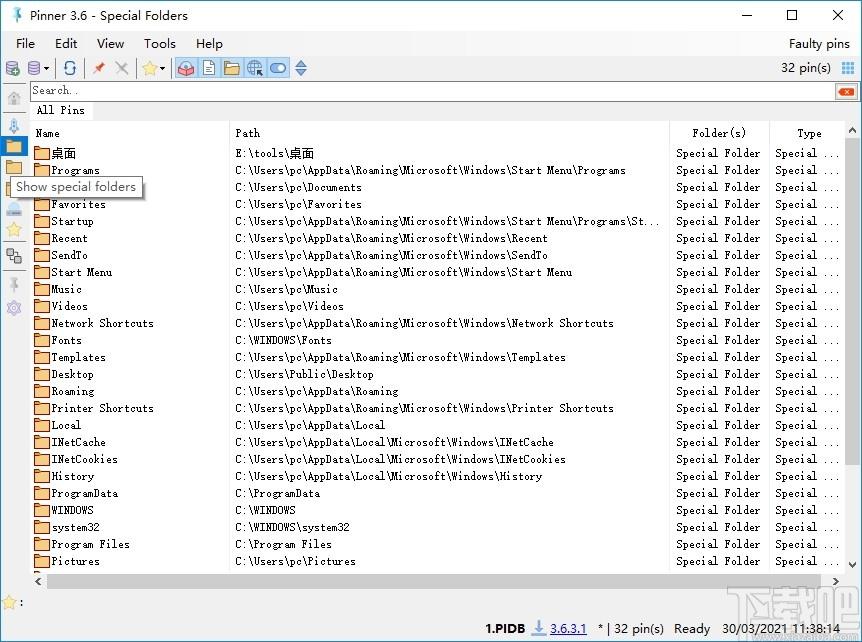Click the red pushpin toolbar icon
Image resolution: width=862 pixels, height=642 pixels.
(98, 68)
